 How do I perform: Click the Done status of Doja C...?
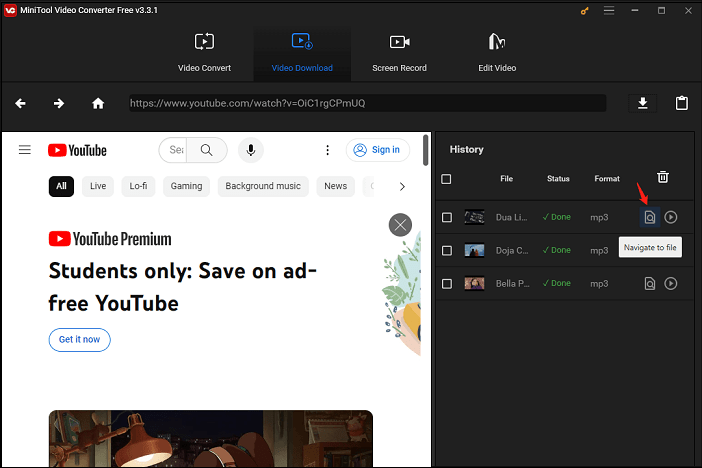point(556,250)
